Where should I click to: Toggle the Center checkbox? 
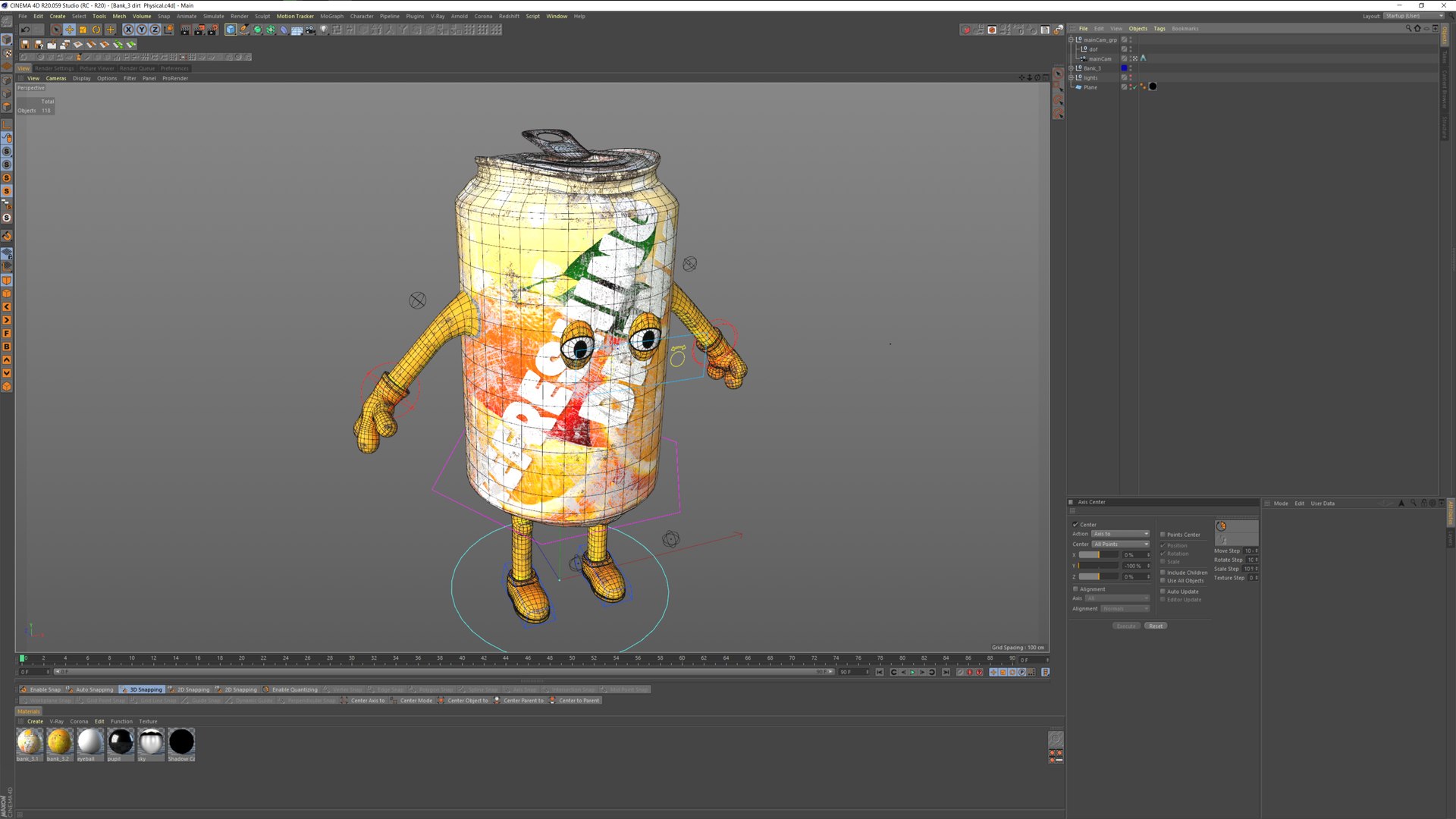pos(1075,525)
